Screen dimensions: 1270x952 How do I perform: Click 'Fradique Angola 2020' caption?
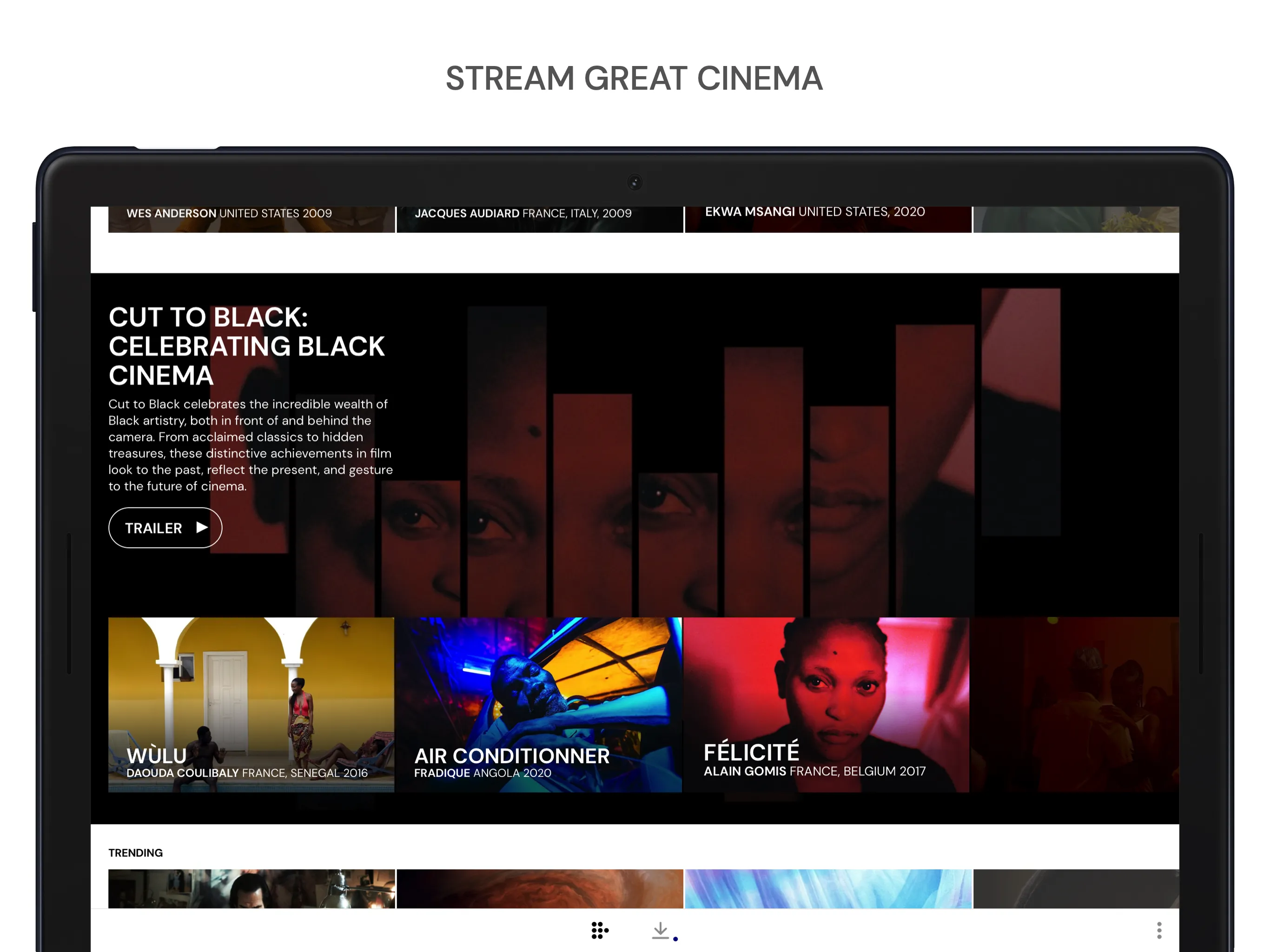483,773
